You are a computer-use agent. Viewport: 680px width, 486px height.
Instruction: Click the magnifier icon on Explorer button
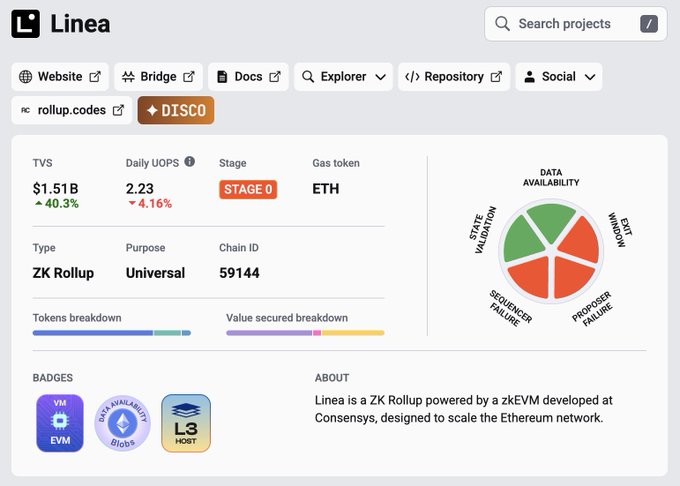pyautogui.click(x=308, y=77)
